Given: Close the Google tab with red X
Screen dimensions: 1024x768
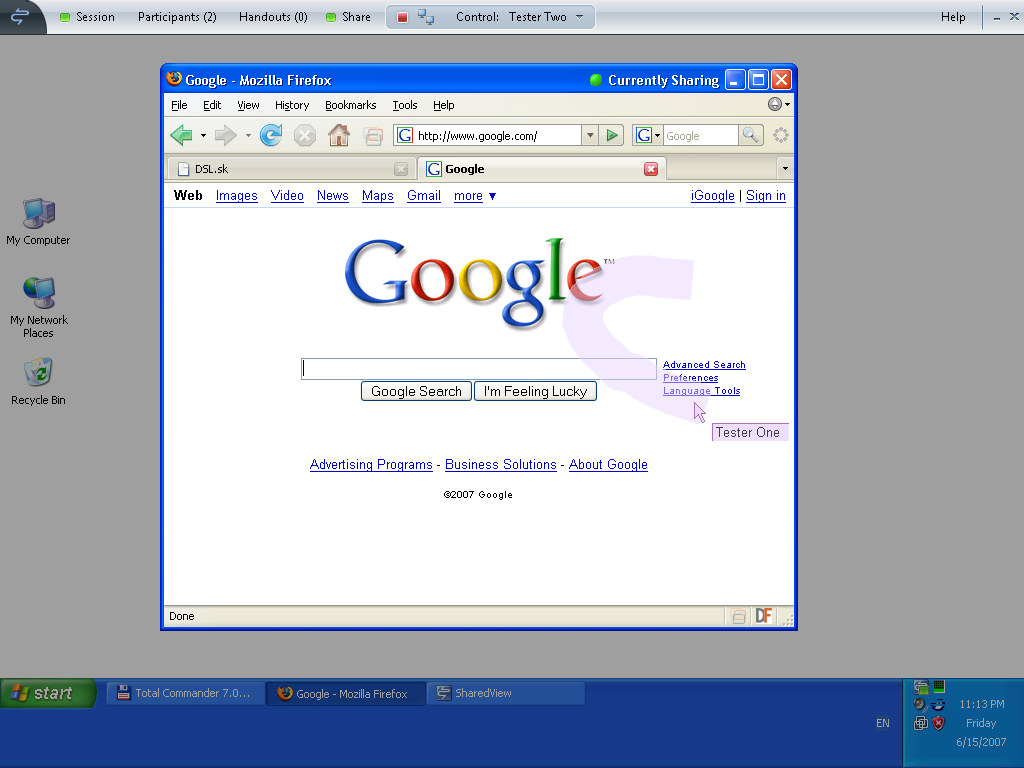Looking at the screenshot, I should tap(650, 169).
